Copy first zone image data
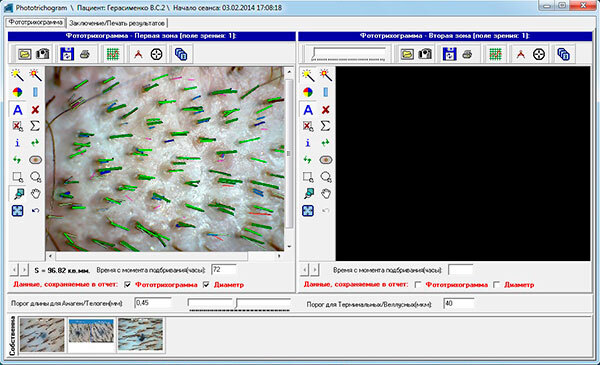 (181, 54)
